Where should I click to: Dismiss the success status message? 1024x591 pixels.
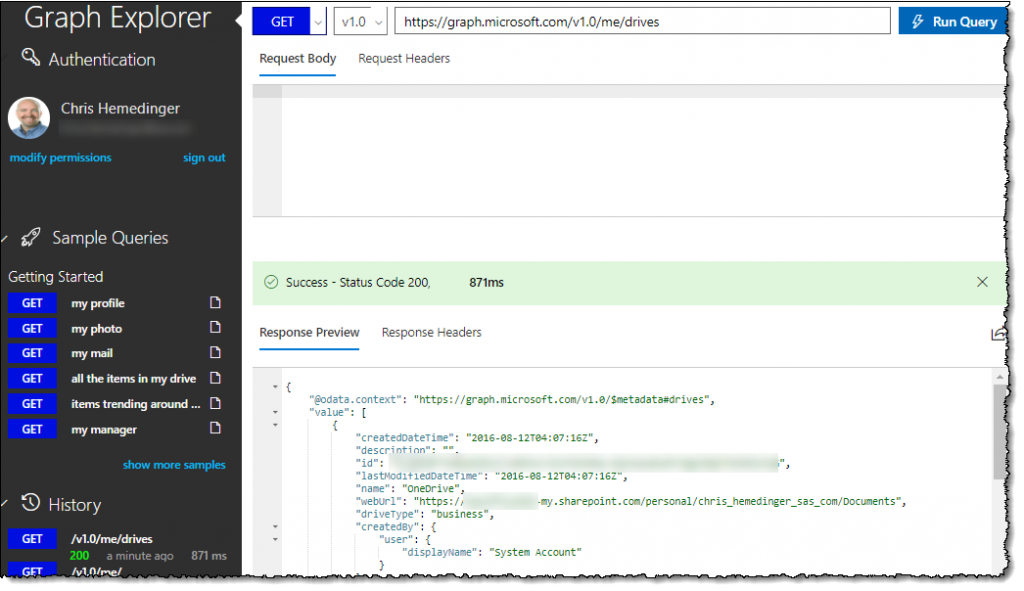[982, 282]
